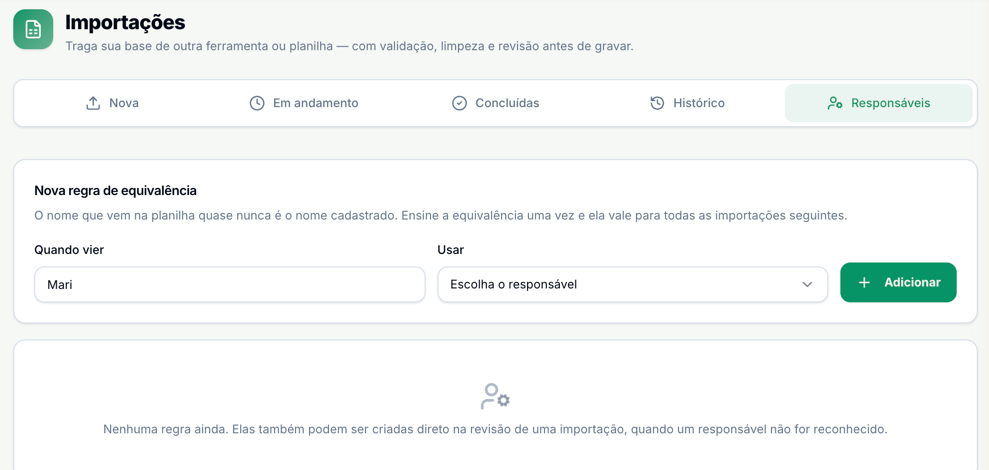View the Histórico tab
This screenshot has width=989, height=470.
687,103
